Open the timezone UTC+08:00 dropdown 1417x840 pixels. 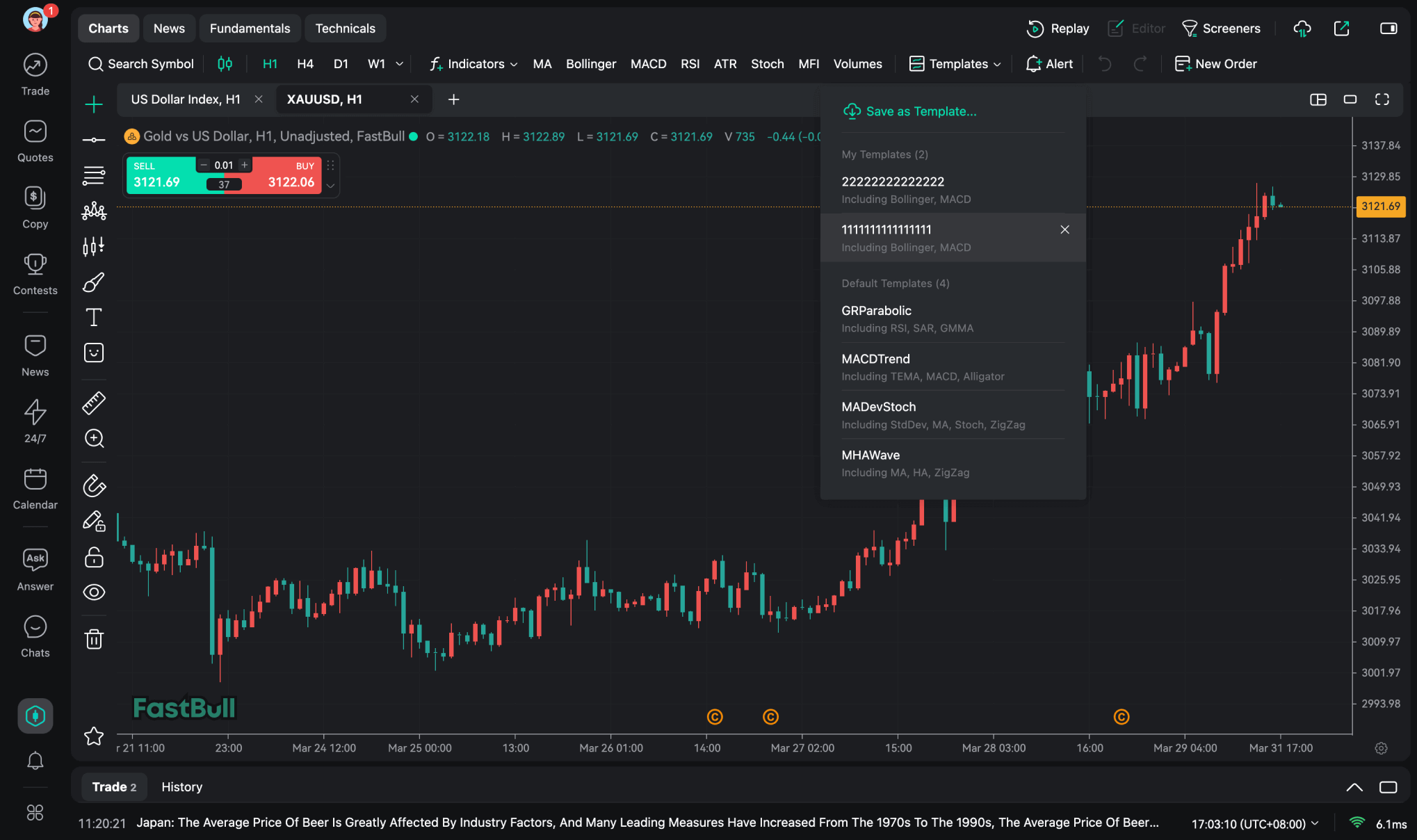[x=1255, y=824]
